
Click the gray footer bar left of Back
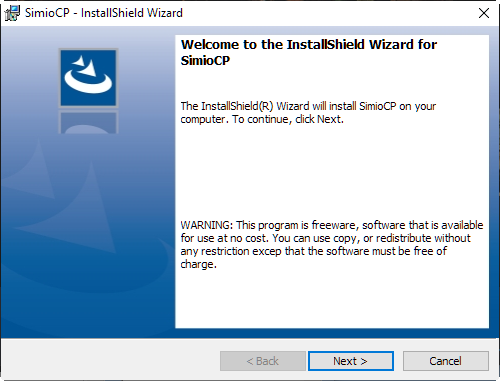110,361
